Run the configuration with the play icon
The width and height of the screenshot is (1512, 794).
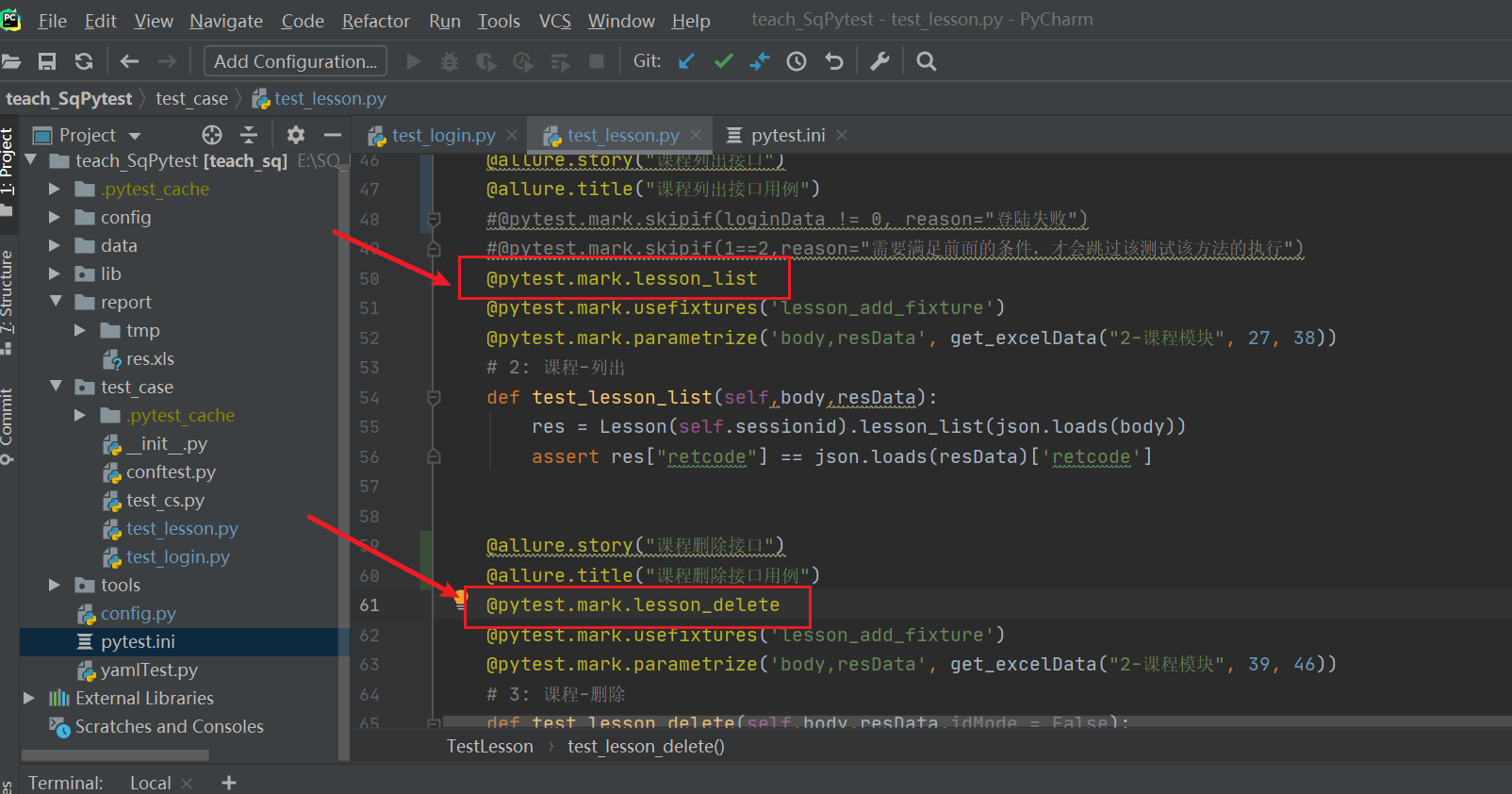click(413, 61)
